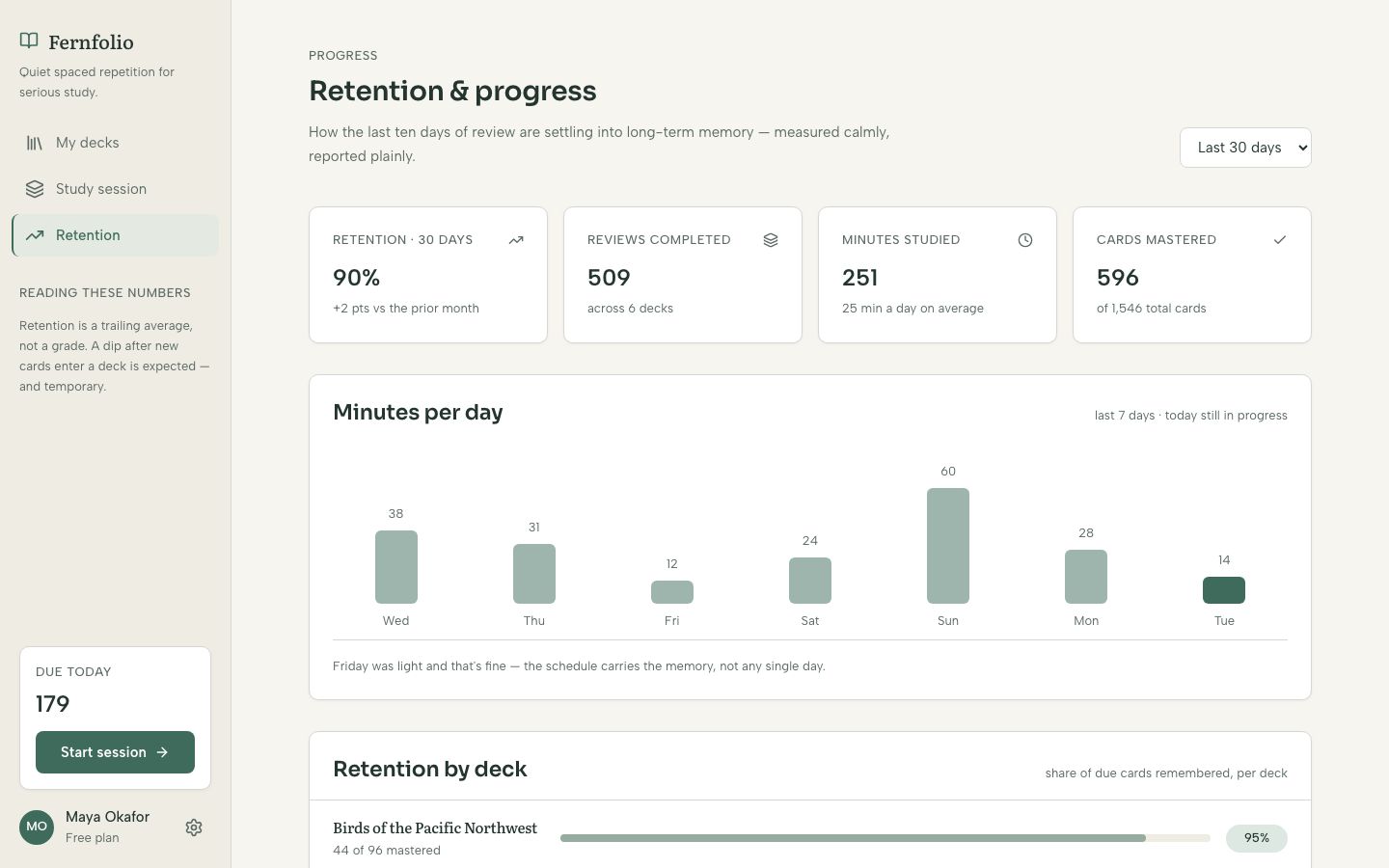Click the MO avatar circle
The image size is (1389, 868).
tap(37, 827)
